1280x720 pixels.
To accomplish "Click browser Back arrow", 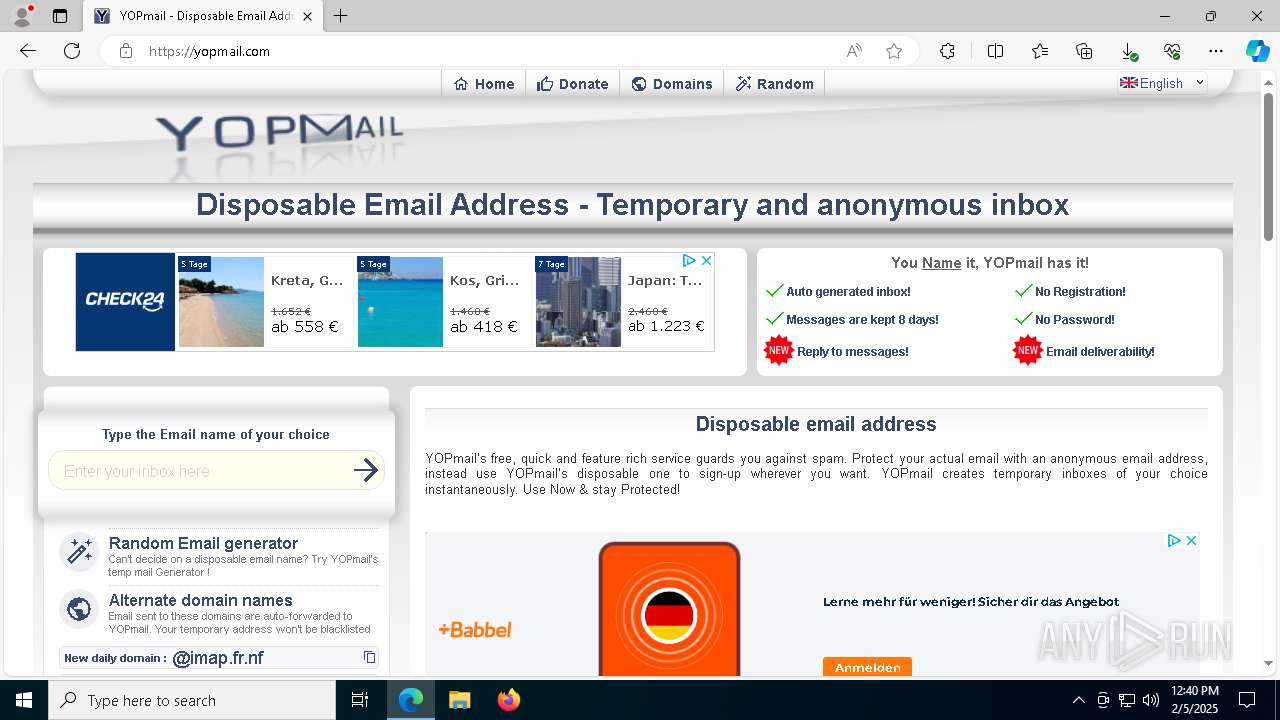I will click(x=28, y=51).
